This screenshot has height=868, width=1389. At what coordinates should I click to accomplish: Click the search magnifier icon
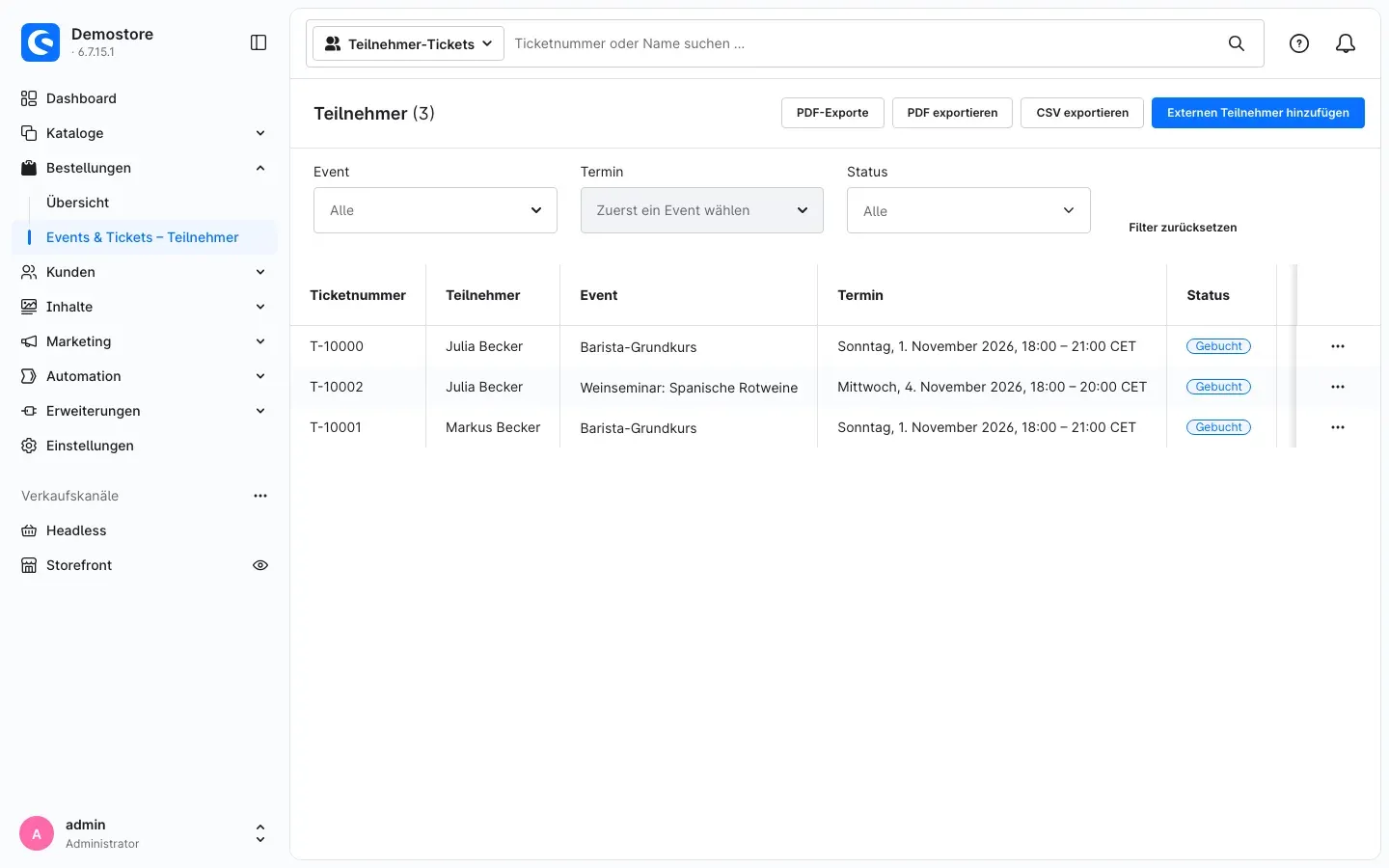(1236, 43)
